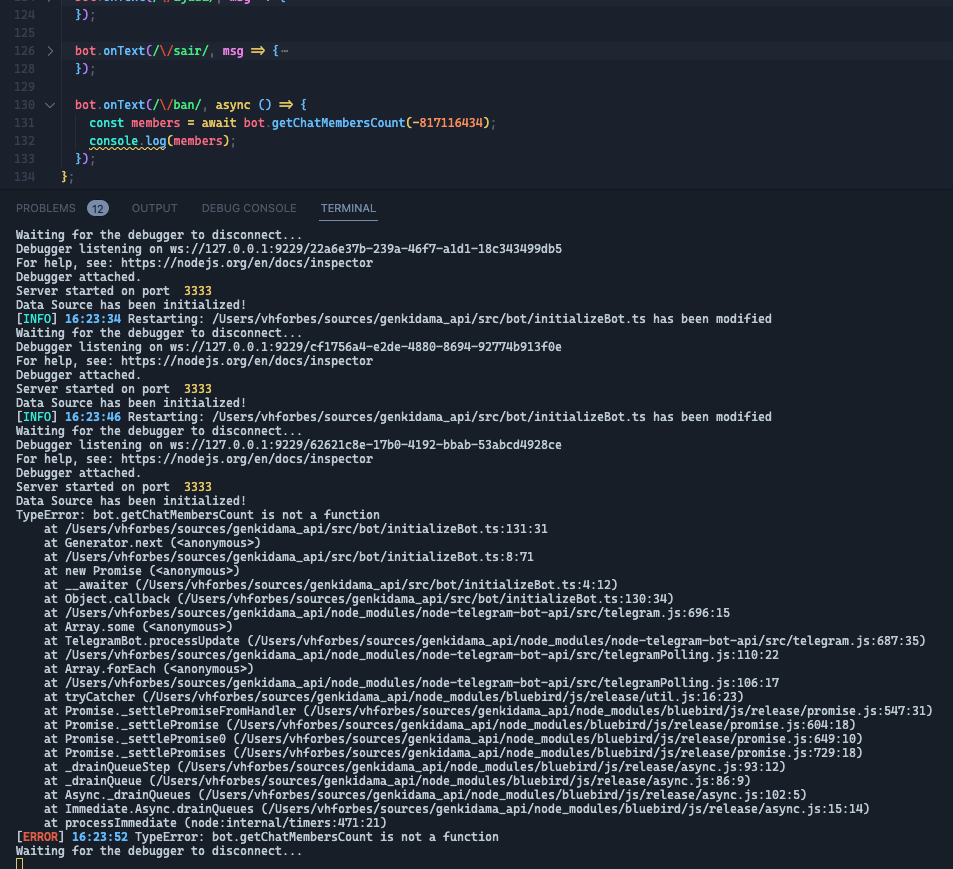Click the underlined console.log call
Screen dimensions: 953x869
tap(128, 141)
